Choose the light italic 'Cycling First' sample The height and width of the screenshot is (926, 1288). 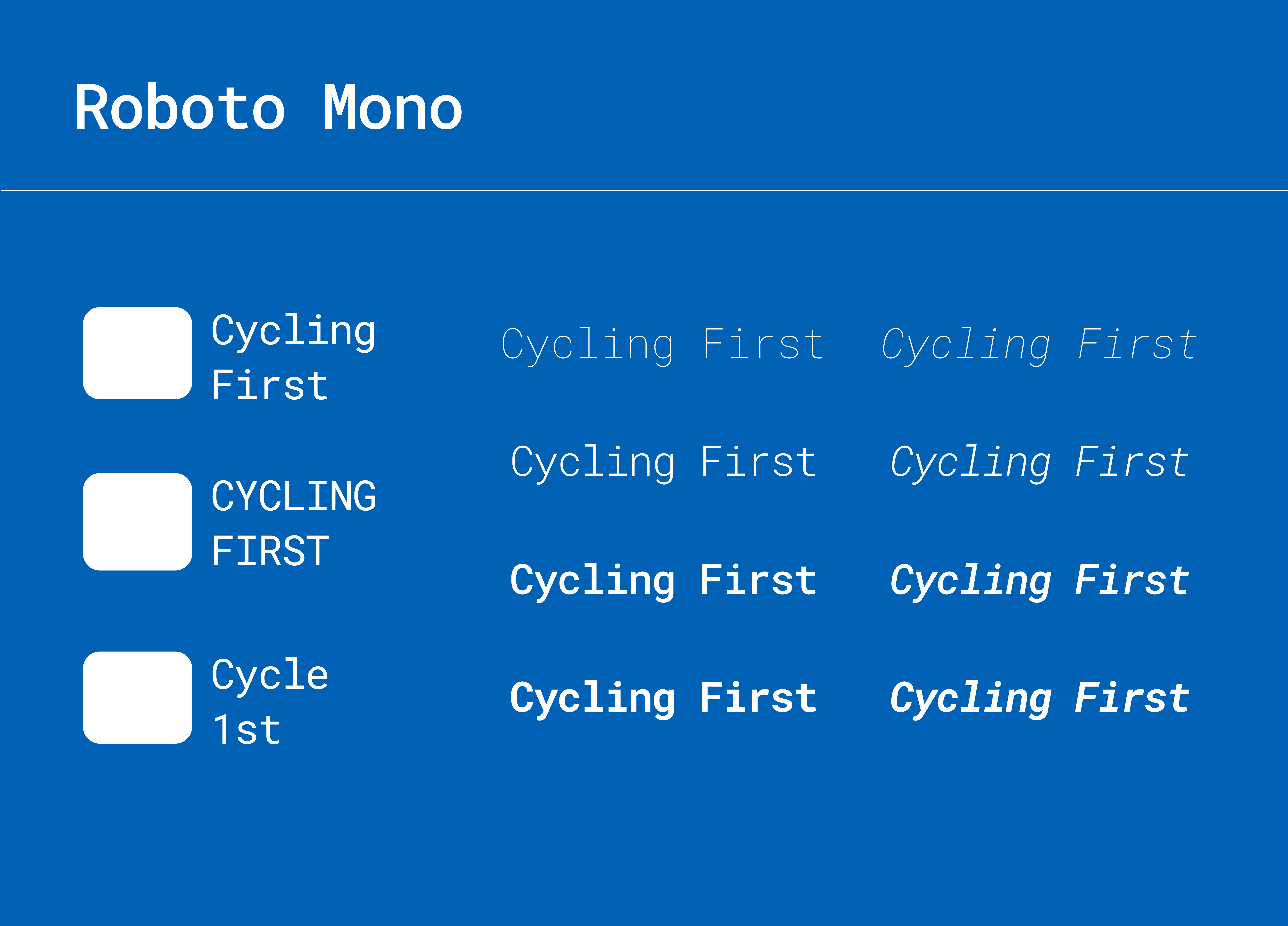1039,463
